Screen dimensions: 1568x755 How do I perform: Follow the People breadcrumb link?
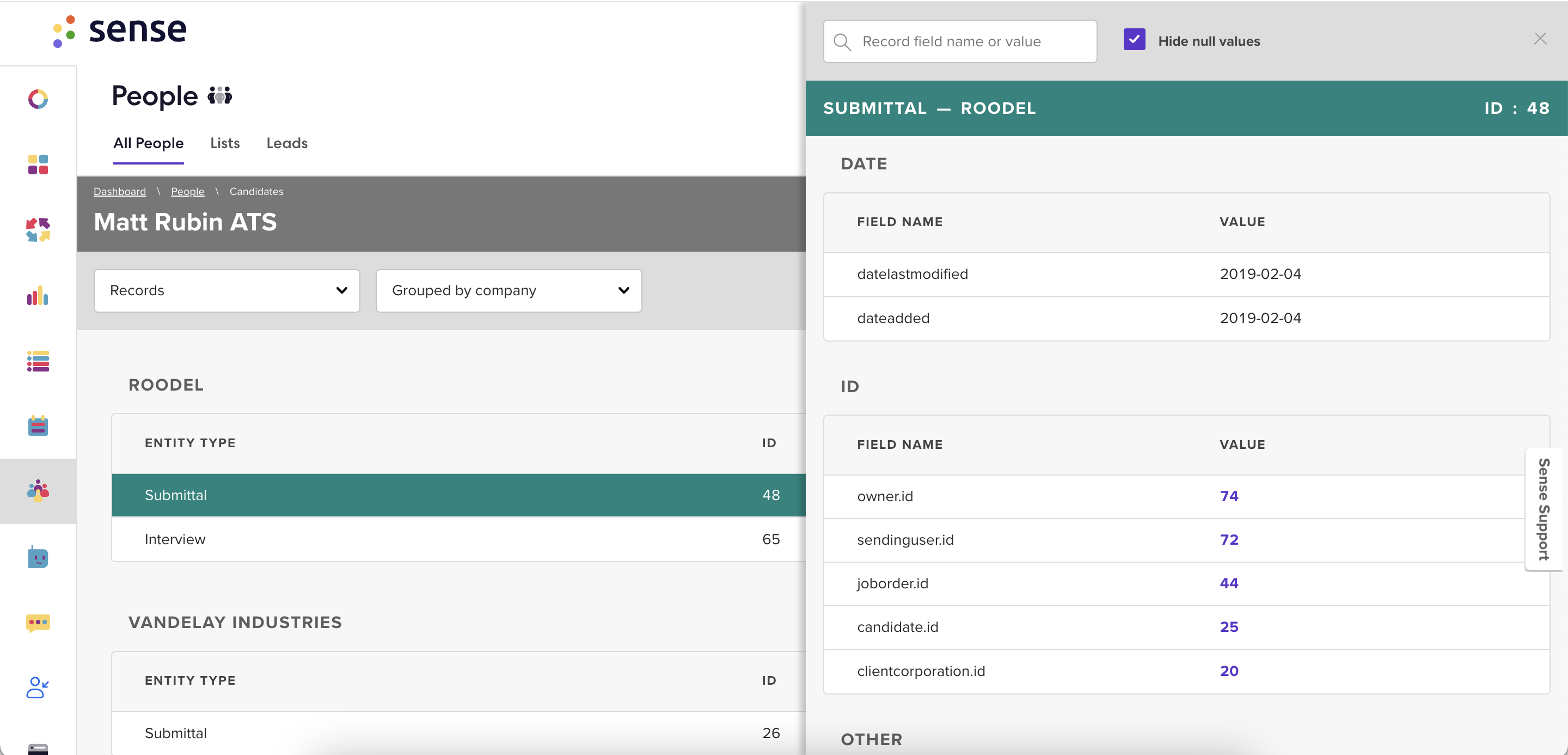(x=187, y=191)
